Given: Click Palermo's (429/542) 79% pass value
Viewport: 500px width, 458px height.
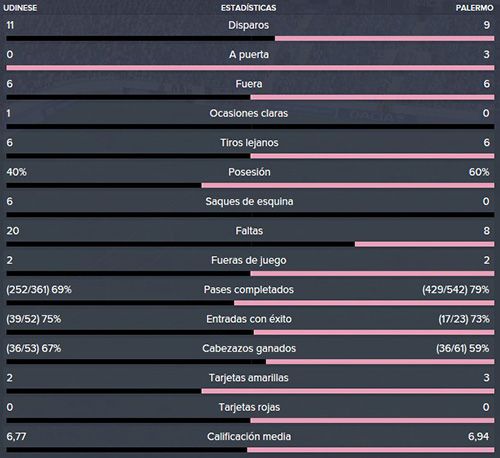Looking at the screenshot, I should (x=456, y=290).
